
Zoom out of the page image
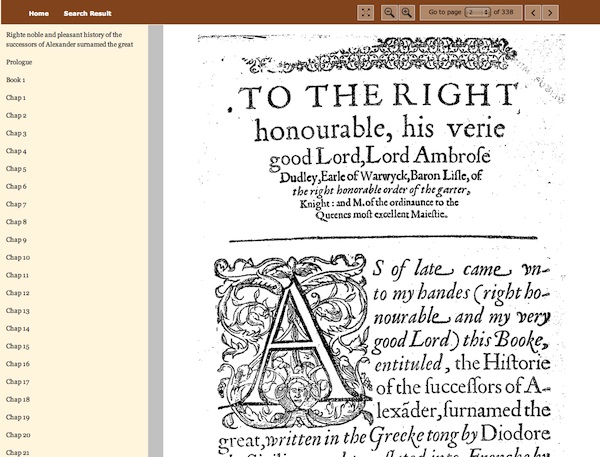pos(389,13)
